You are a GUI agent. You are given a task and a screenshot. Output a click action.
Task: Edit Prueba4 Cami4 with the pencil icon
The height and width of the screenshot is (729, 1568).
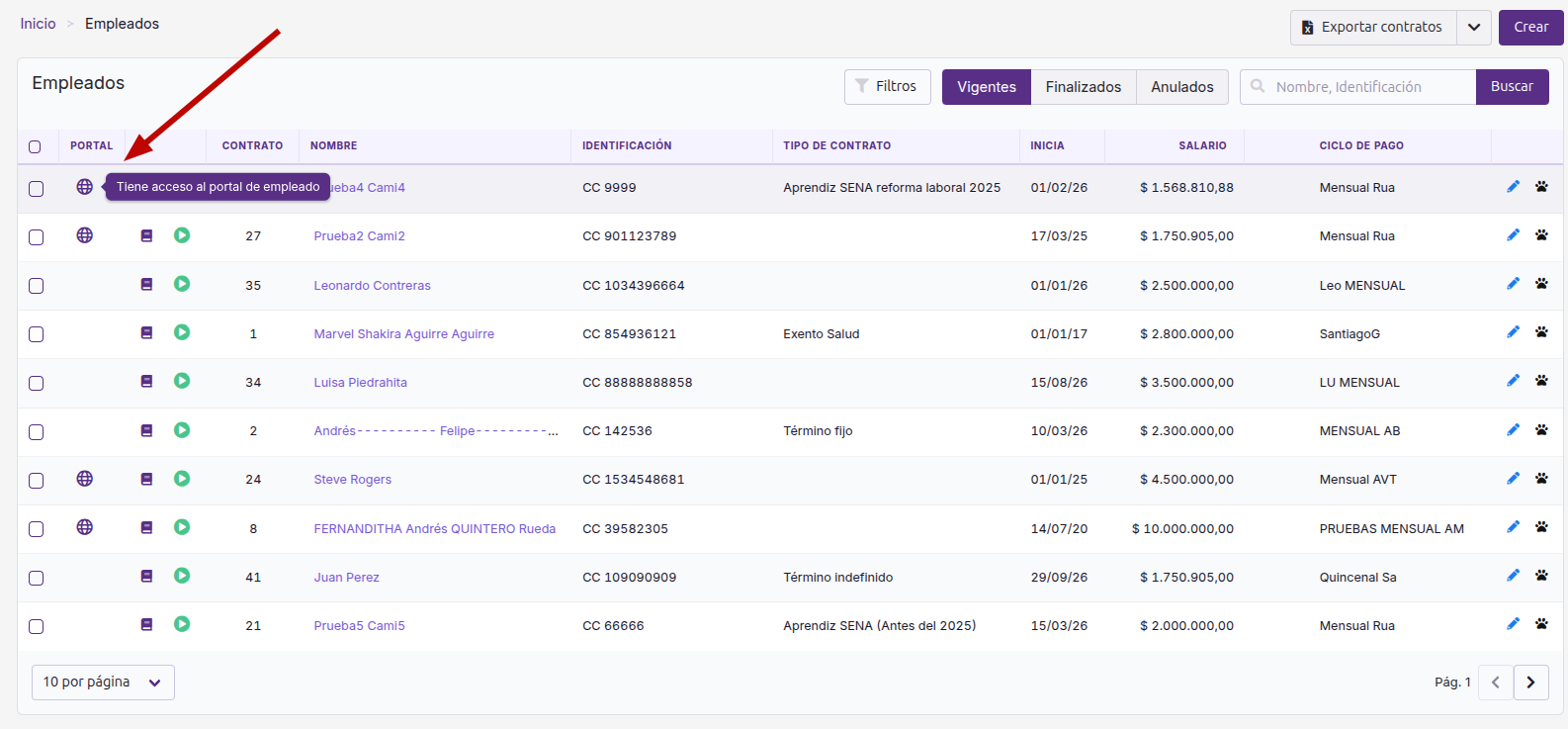point(1513,186)
